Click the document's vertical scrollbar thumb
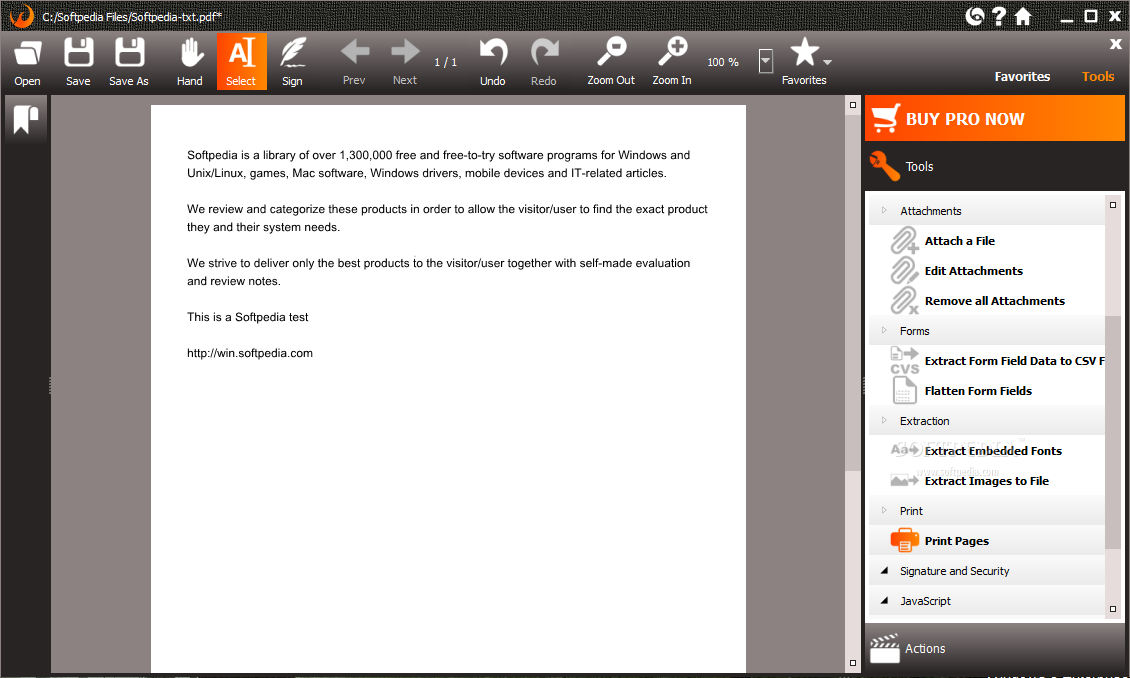 pyautogui.click(x=853, y=292)
